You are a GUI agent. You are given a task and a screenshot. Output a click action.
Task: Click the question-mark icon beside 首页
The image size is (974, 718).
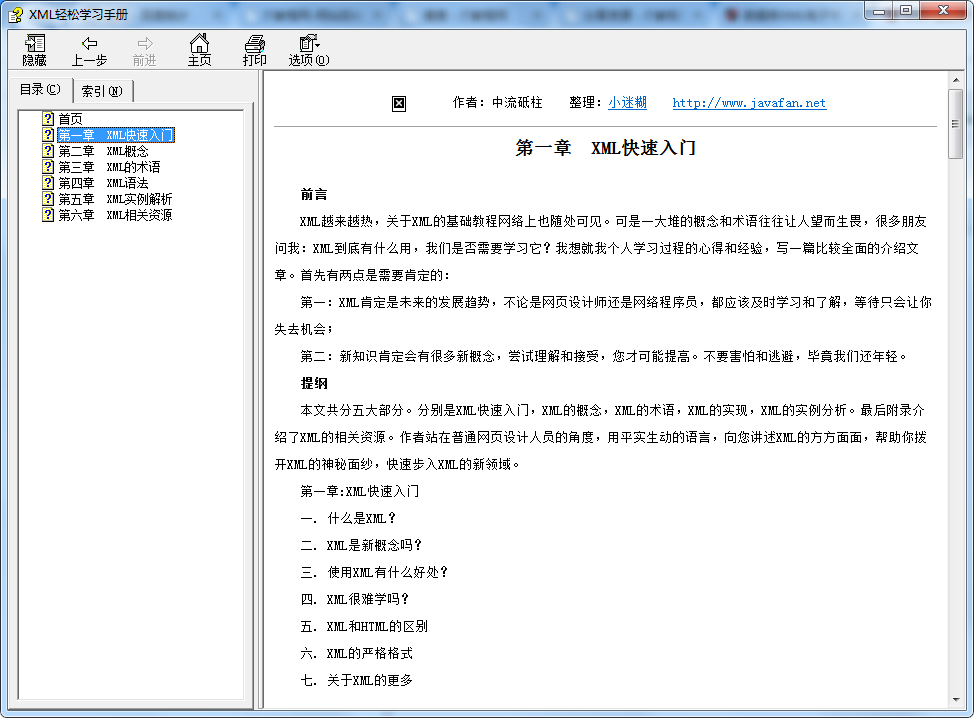coord(48,118)
